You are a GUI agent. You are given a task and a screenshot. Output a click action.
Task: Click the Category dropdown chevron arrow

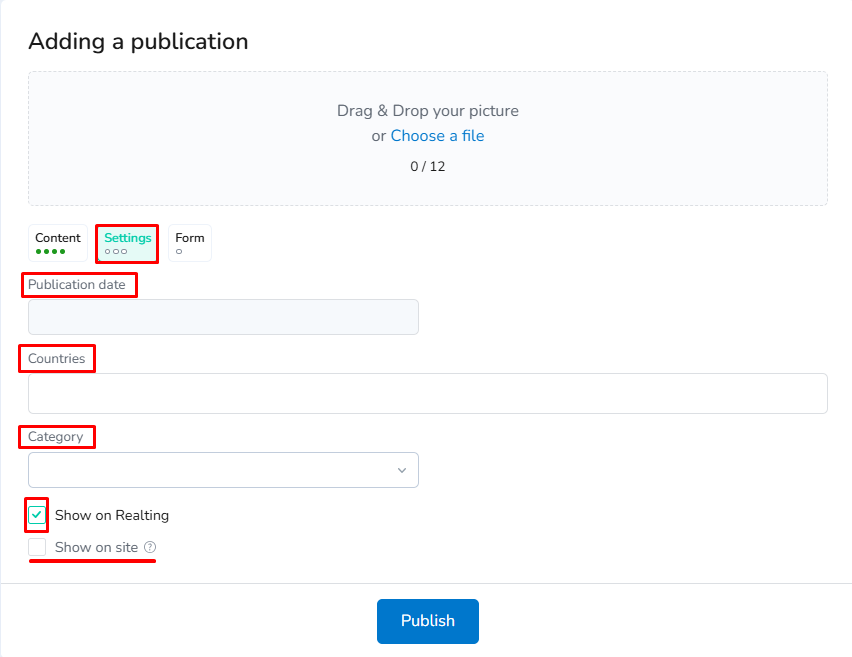coord(402,470)
